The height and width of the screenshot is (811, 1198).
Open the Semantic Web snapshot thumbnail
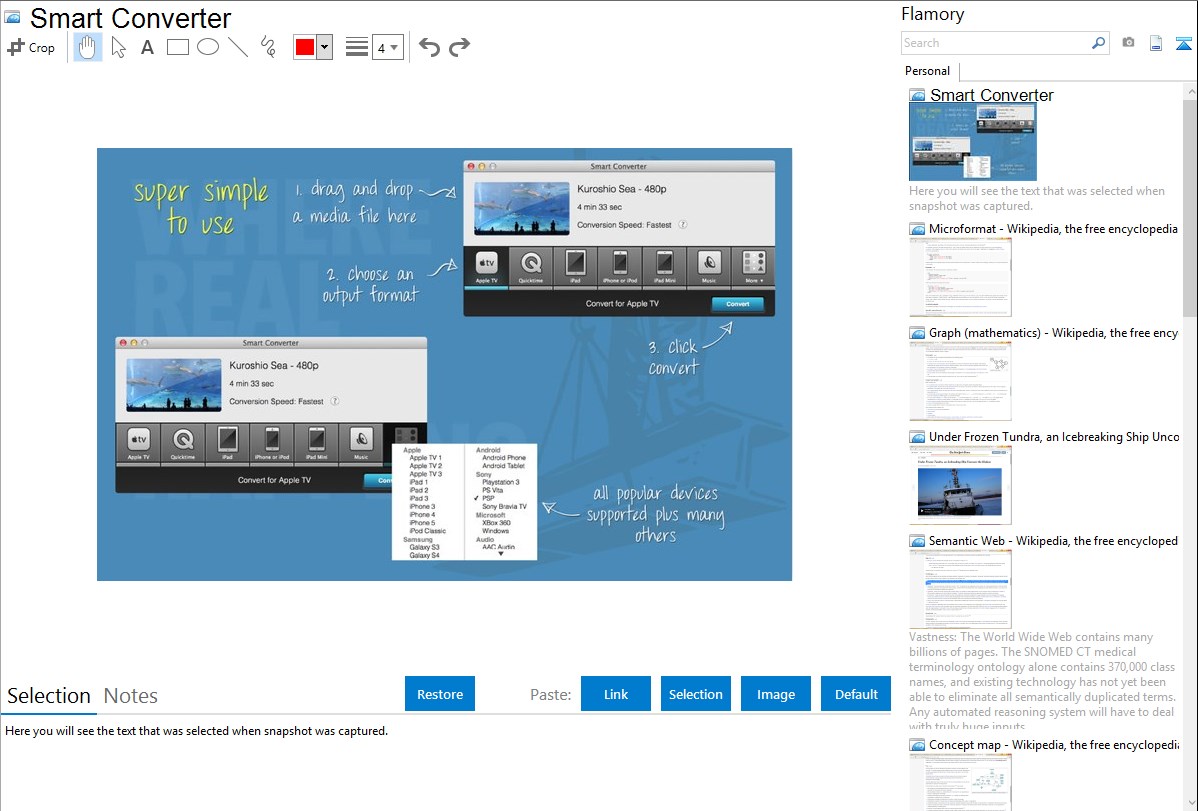click(x=960, y=589)
